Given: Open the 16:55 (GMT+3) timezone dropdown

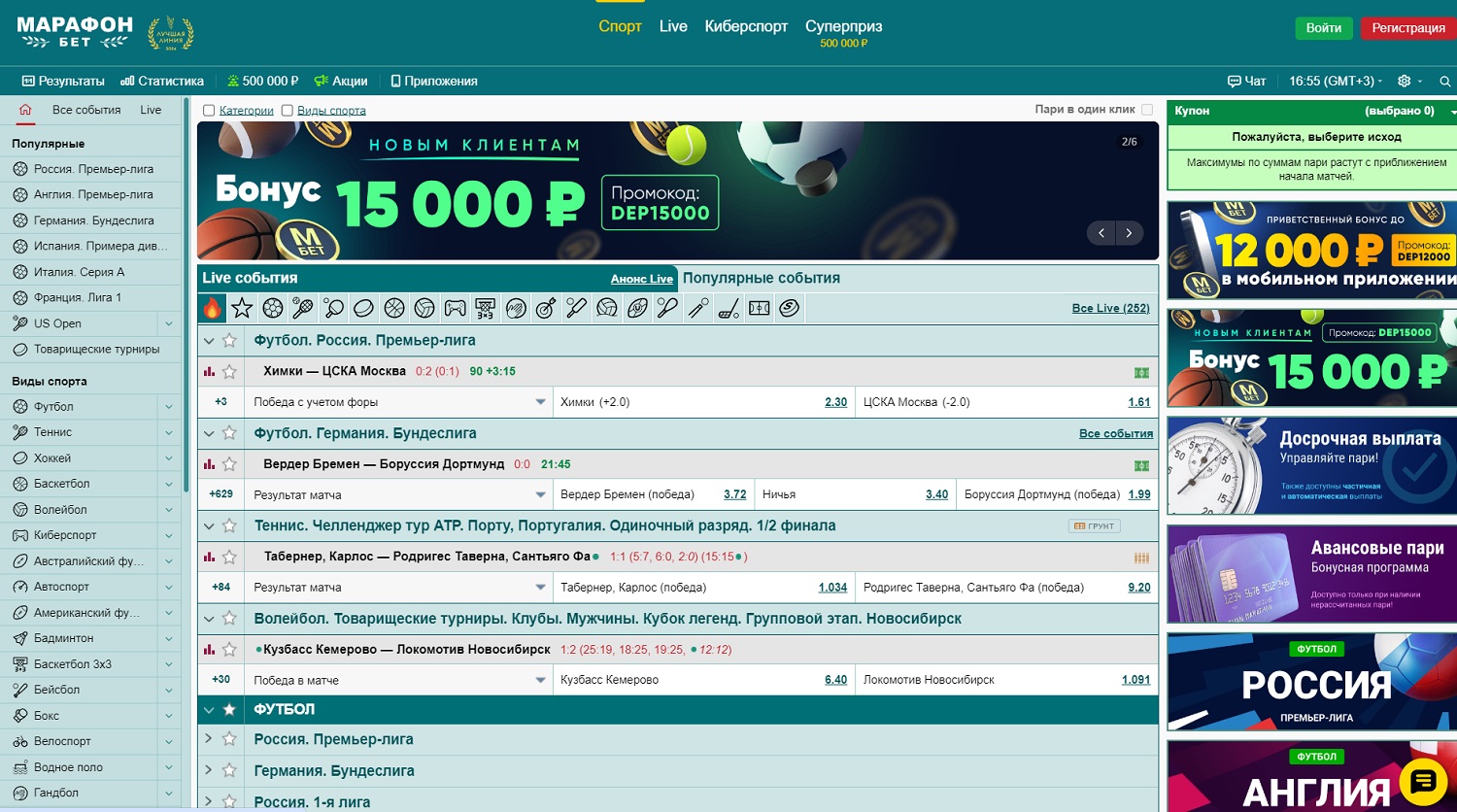Looking at the screenshot, I should point(1335,82).
